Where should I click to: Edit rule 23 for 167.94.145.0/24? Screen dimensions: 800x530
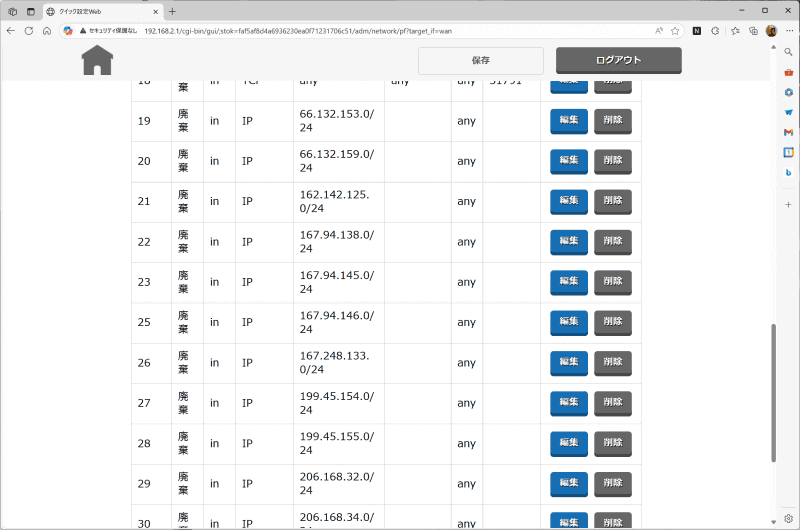[x=568, y=282]
